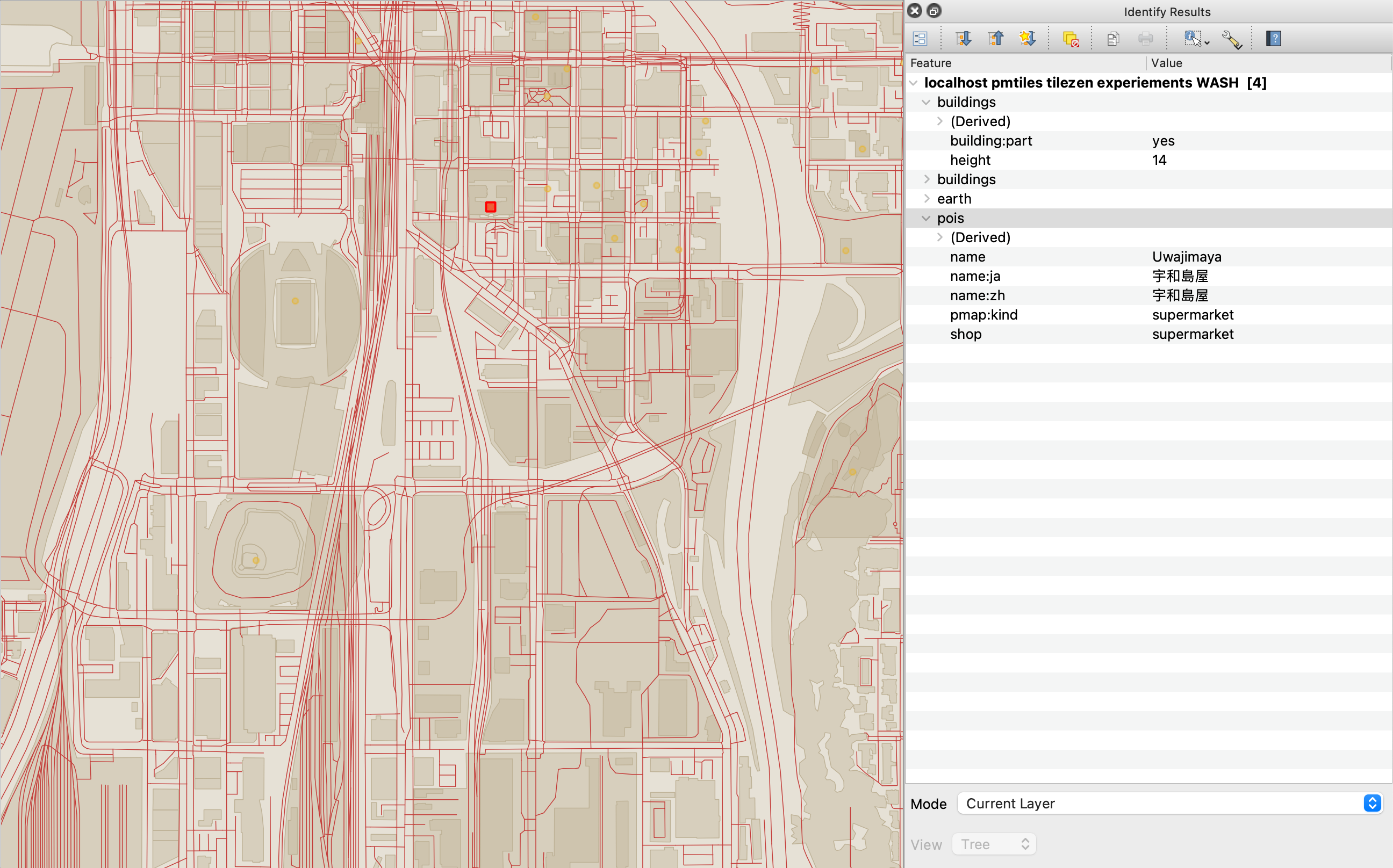Expand the (Derived) attributes under pois
The image size is (1393, 868).
pyautogui.click(x=940, y=237)
